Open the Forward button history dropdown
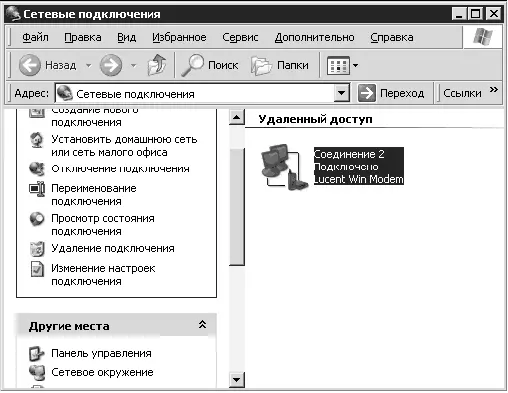508x393 pixels. pyautogui.click(x=134, y=65)
